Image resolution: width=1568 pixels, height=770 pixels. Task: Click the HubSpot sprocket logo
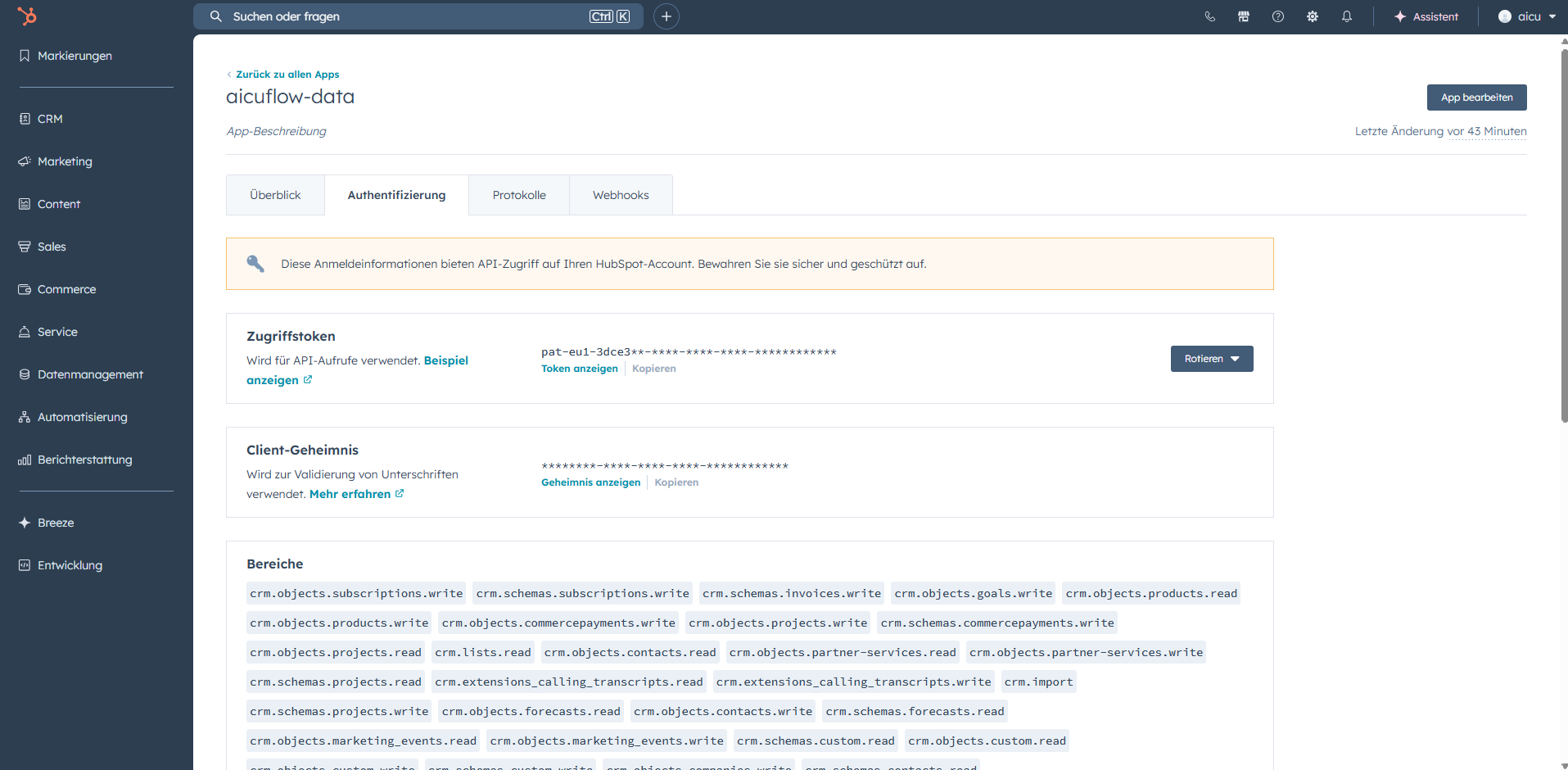coord(27,16)
